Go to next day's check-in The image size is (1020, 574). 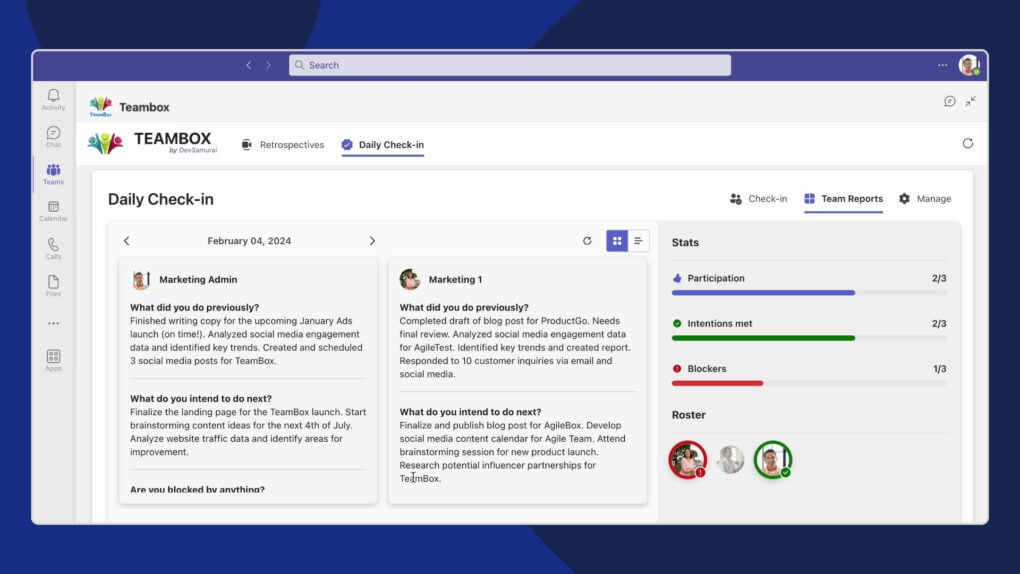click(x=372, y=241)
